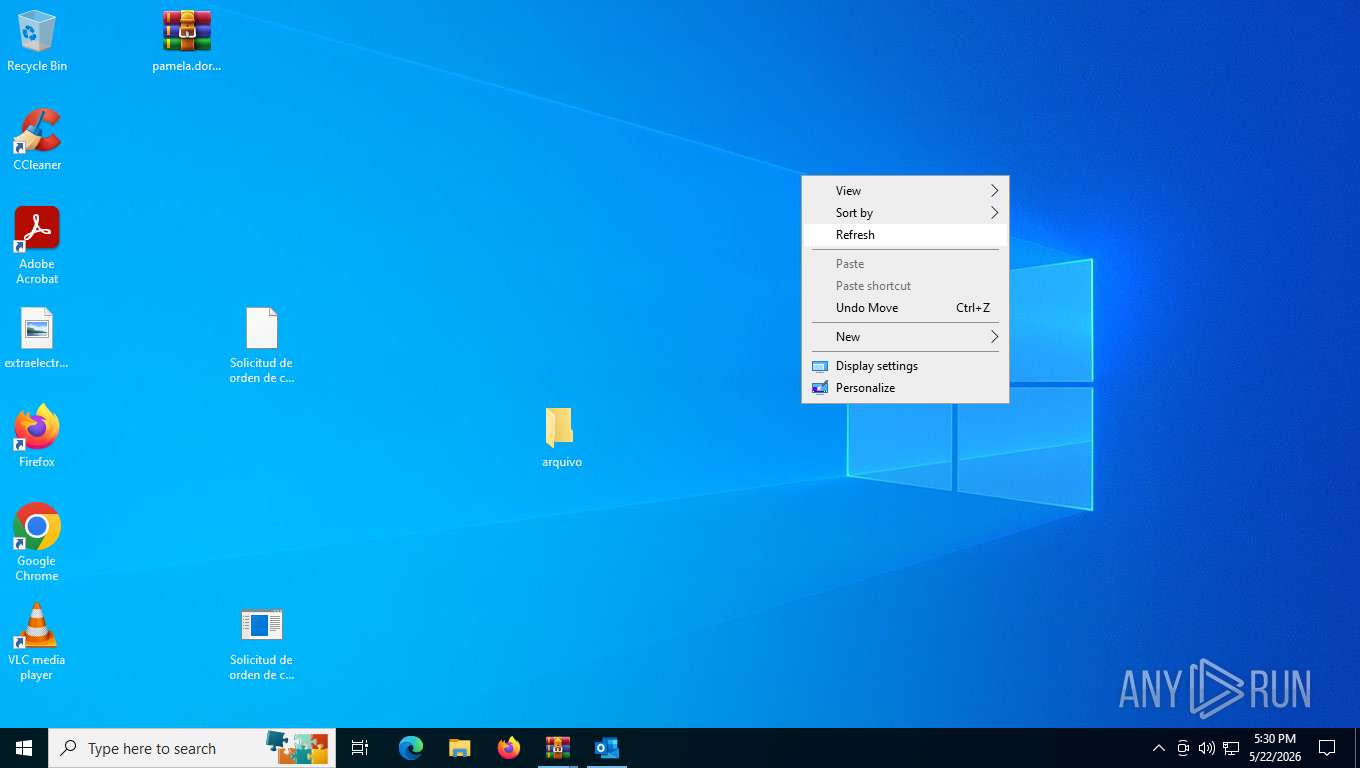
Task: Open the Recycle Bin desktop icon
Action: point(37,41)
